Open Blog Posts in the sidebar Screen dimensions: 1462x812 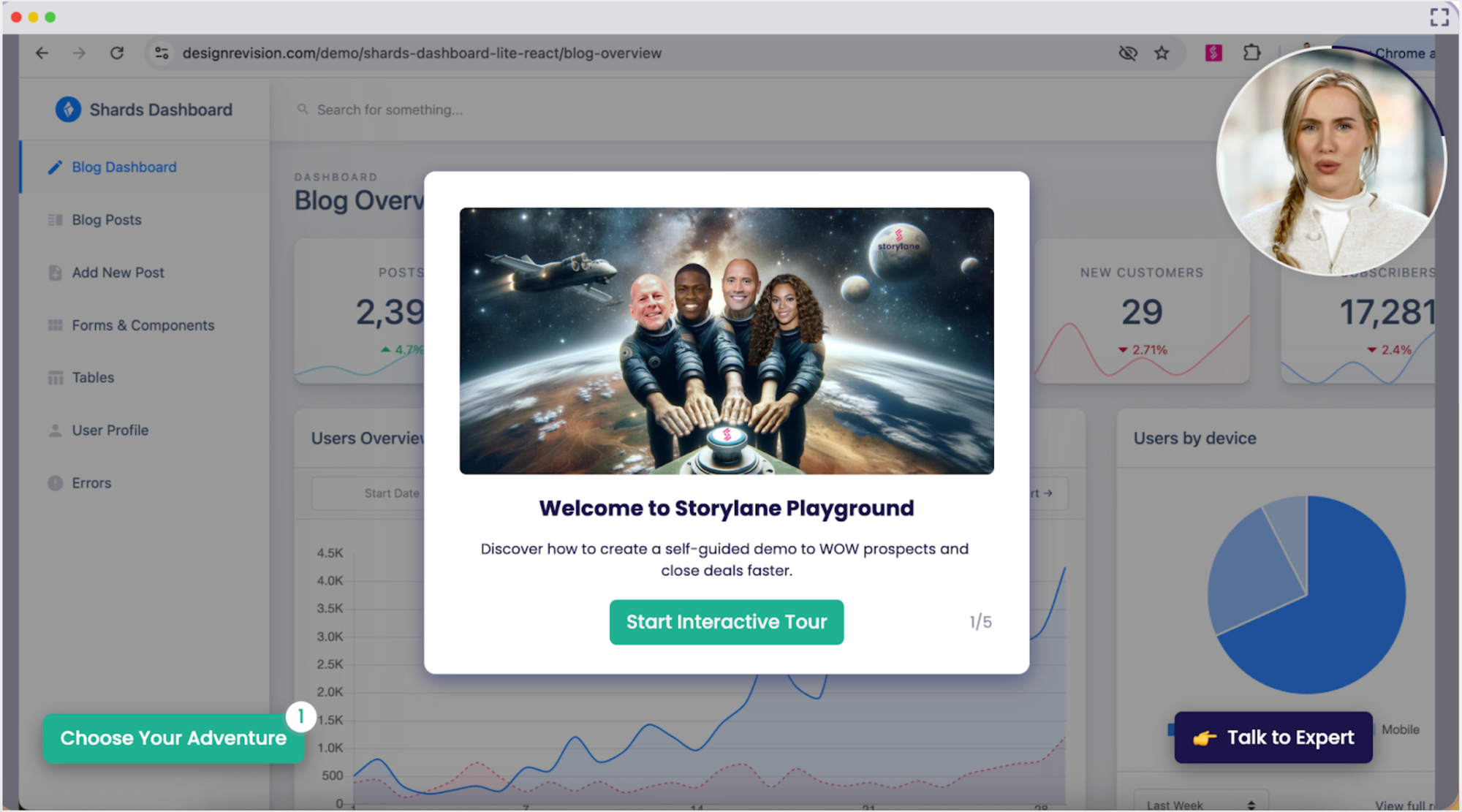[145, 220]
